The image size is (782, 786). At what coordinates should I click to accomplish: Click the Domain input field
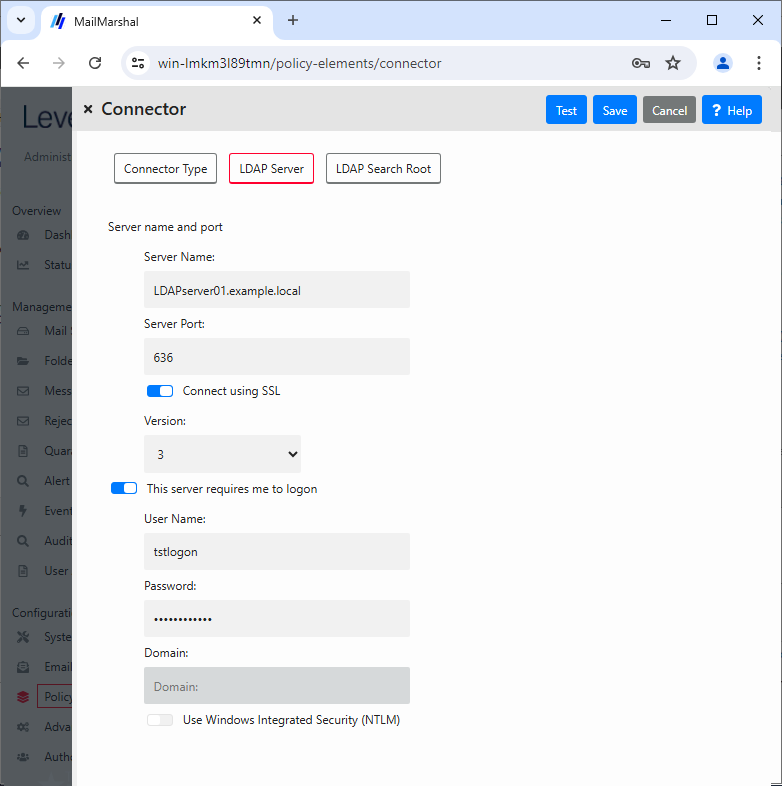pyautogui.click(x=277, y=685)
